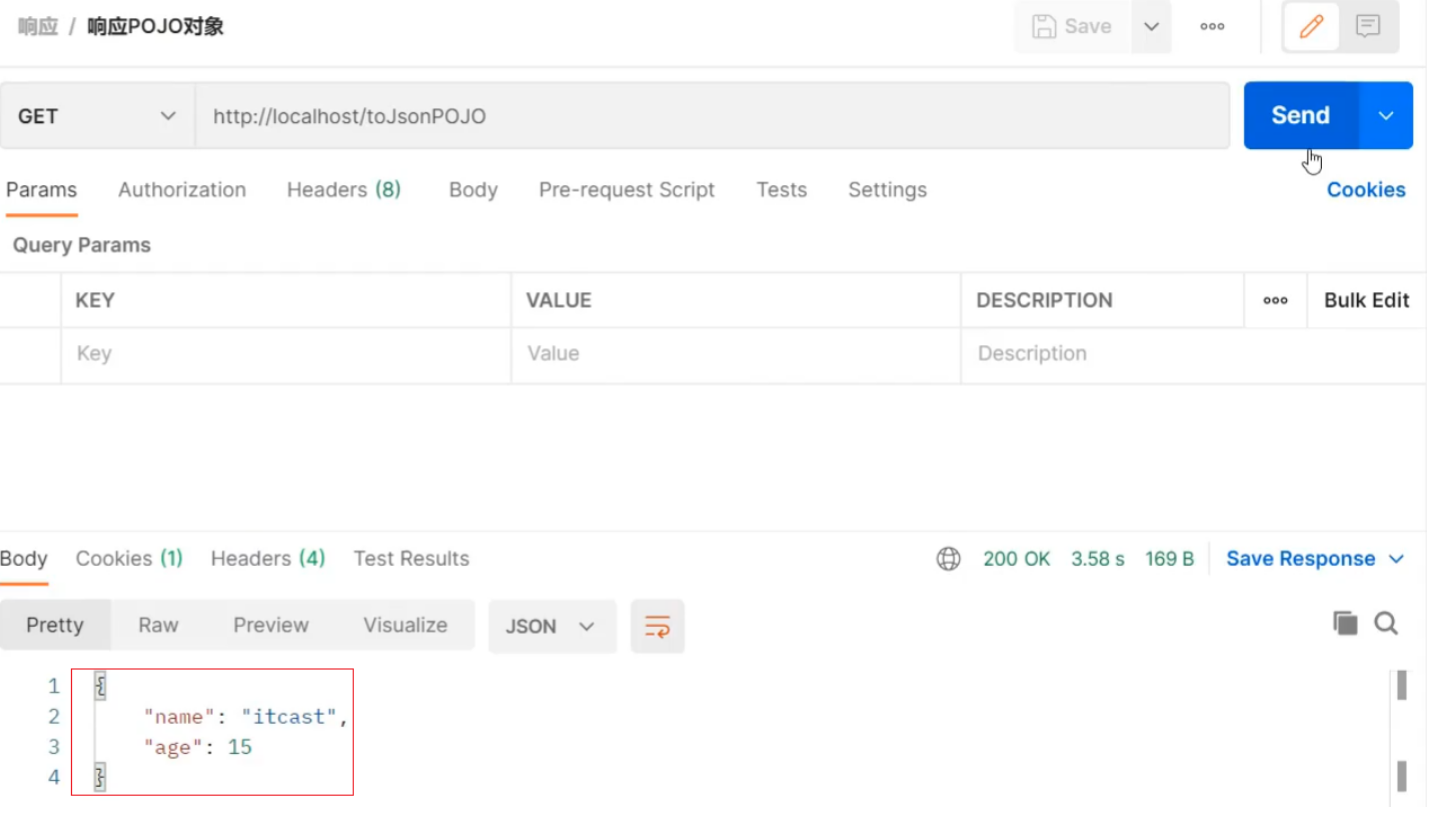This screenshot has height=822, width=1429.
Task: Expand the Send button options chevron
Action: (x=1386, y=115)
